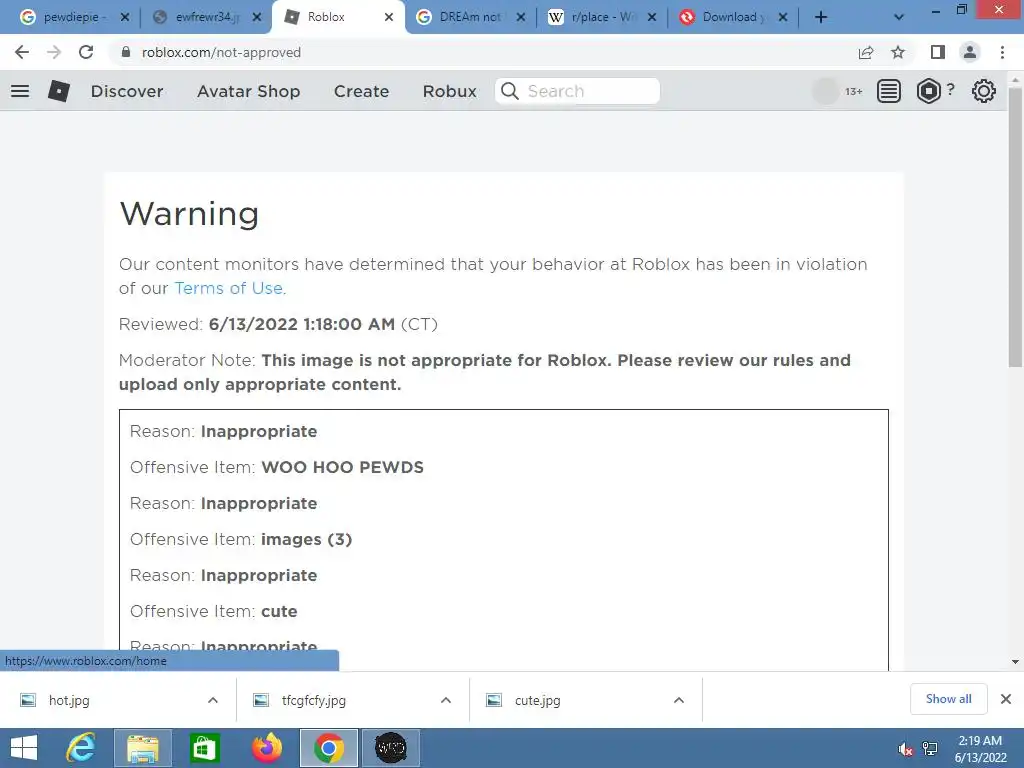The height and width of the screenshot is (768, 1024).
Task: Click the search magnifier icon
Action: (x=510, y=91)
